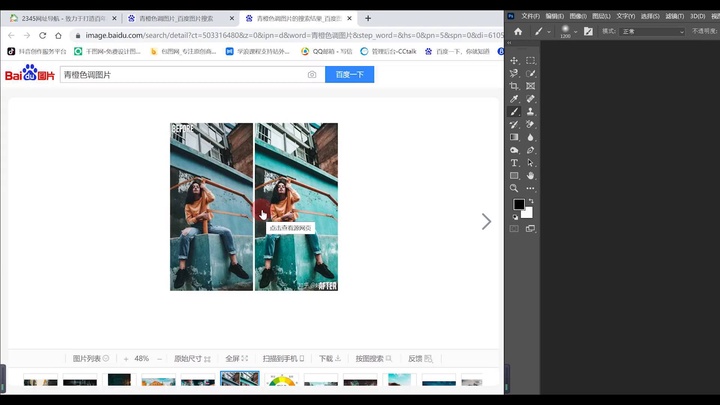Select the Zoom magnifier tool
Viewport: 720px width, 405px height.
click(515, 188)
